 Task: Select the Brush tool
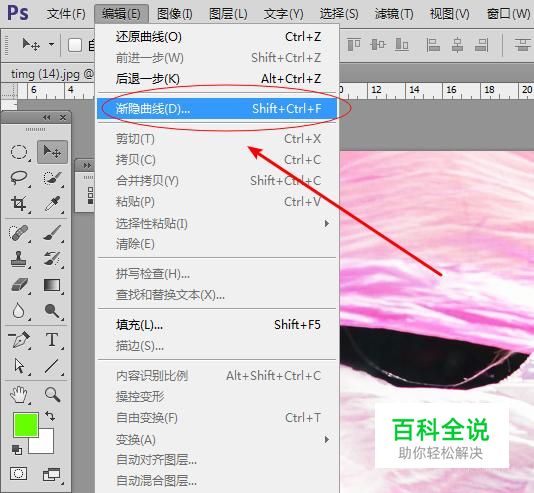point(52,233)
